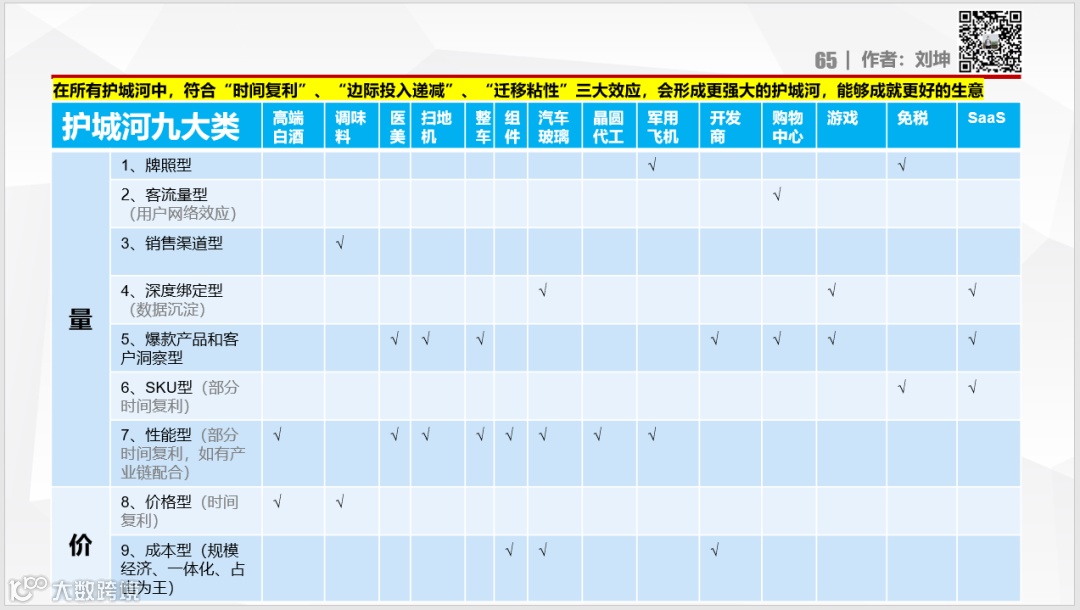This screenshot has height=610, width=1080.
Task: Click the checkmark for 价格型 under 高端白酒
Action: (278, 502)
